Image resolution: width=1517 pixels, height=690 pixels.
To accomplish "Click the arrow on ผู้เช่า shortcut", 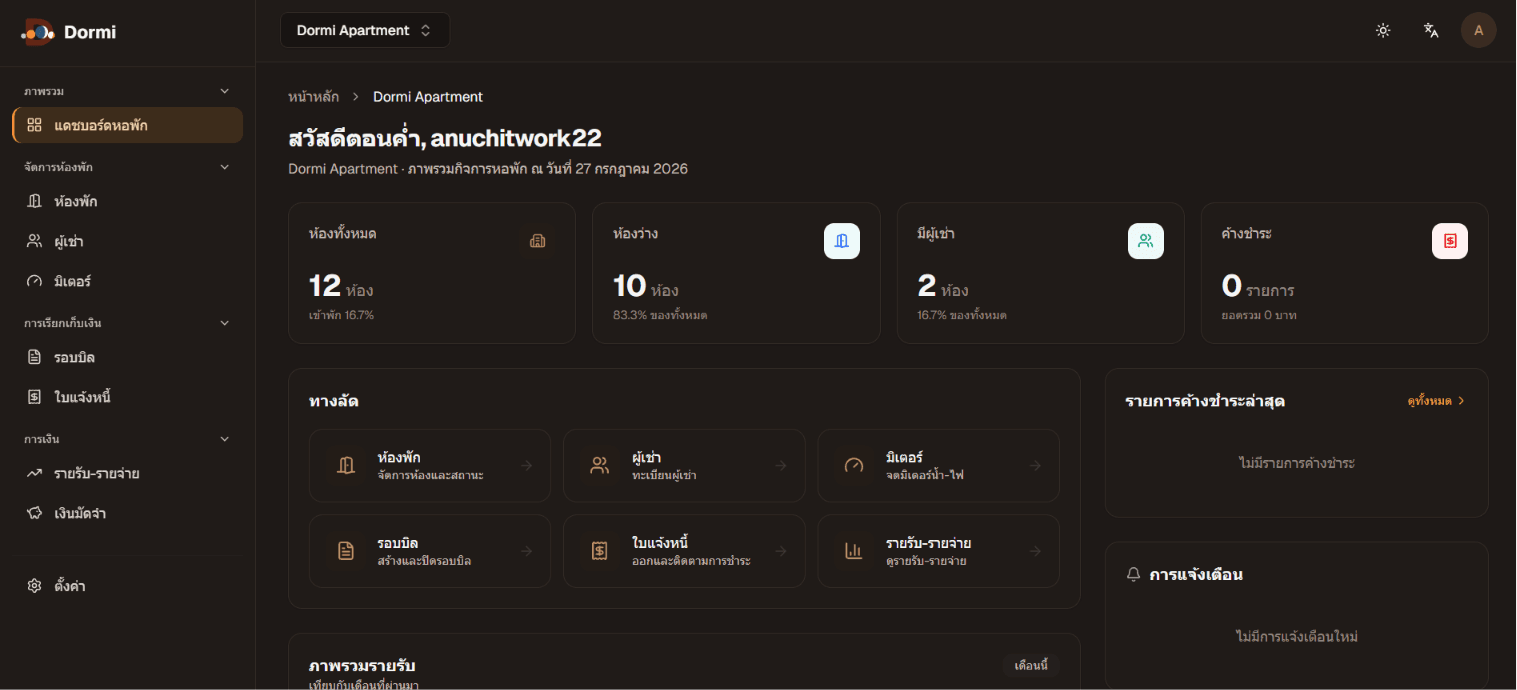I will click(x=781, y=465).
